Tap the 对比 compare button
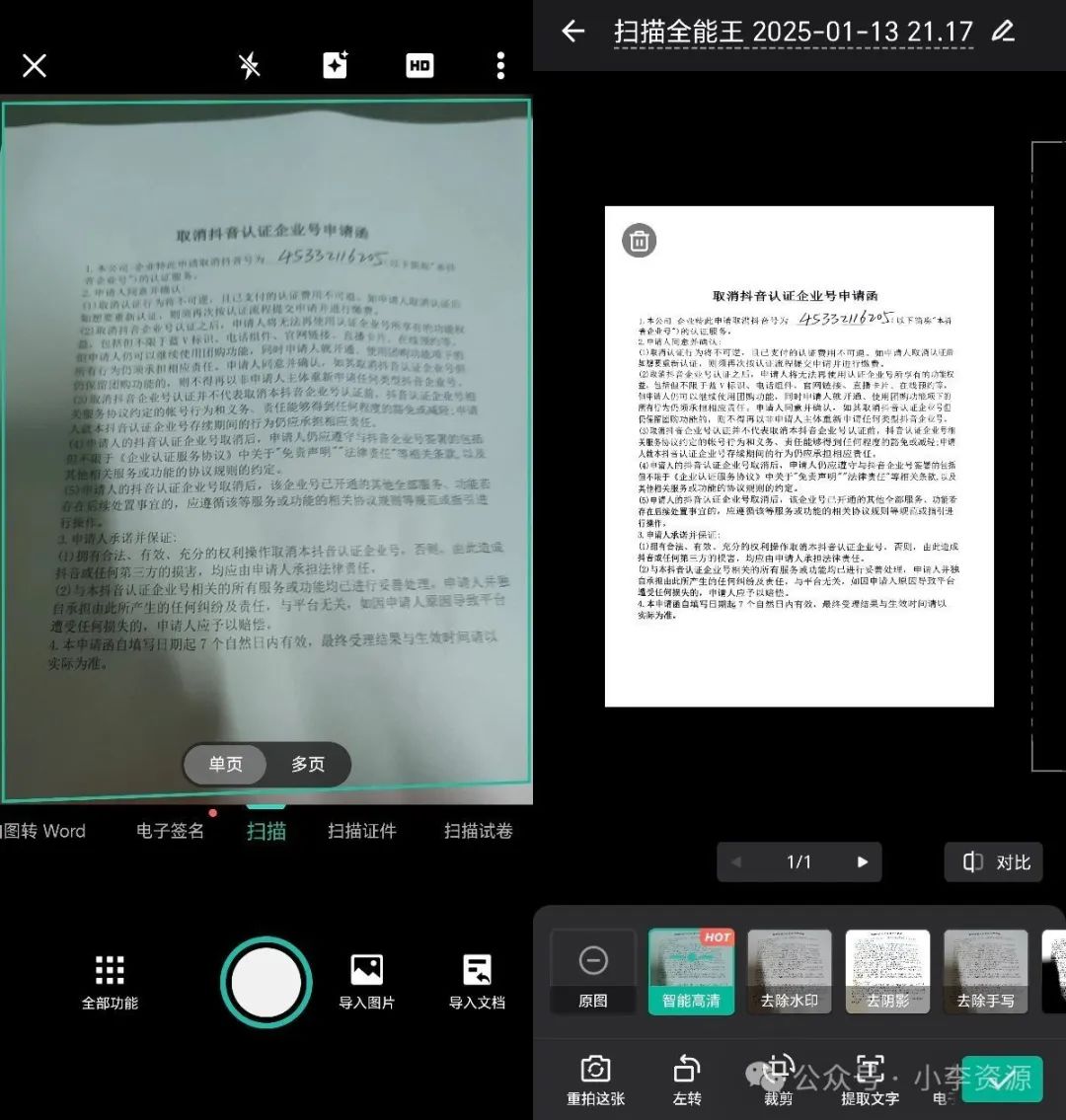The height and width of the screenshot is (1120, 1066). 994,862
